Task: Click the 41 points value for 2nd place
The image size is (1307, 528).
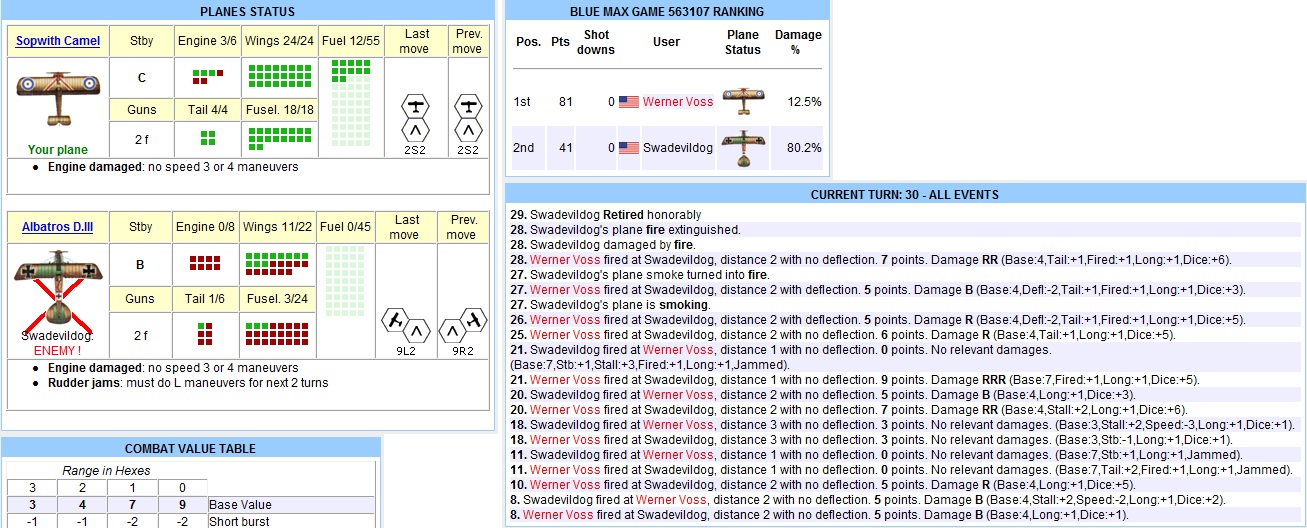Action: [x=564, y=148]
